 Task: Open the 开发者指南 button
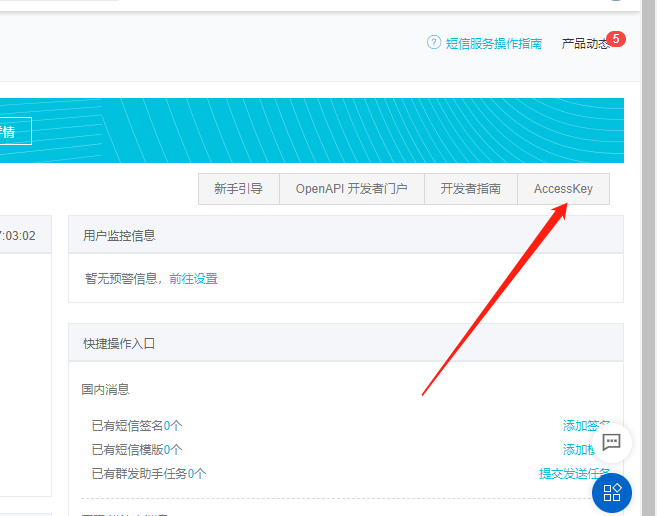[x=471, y=189]
